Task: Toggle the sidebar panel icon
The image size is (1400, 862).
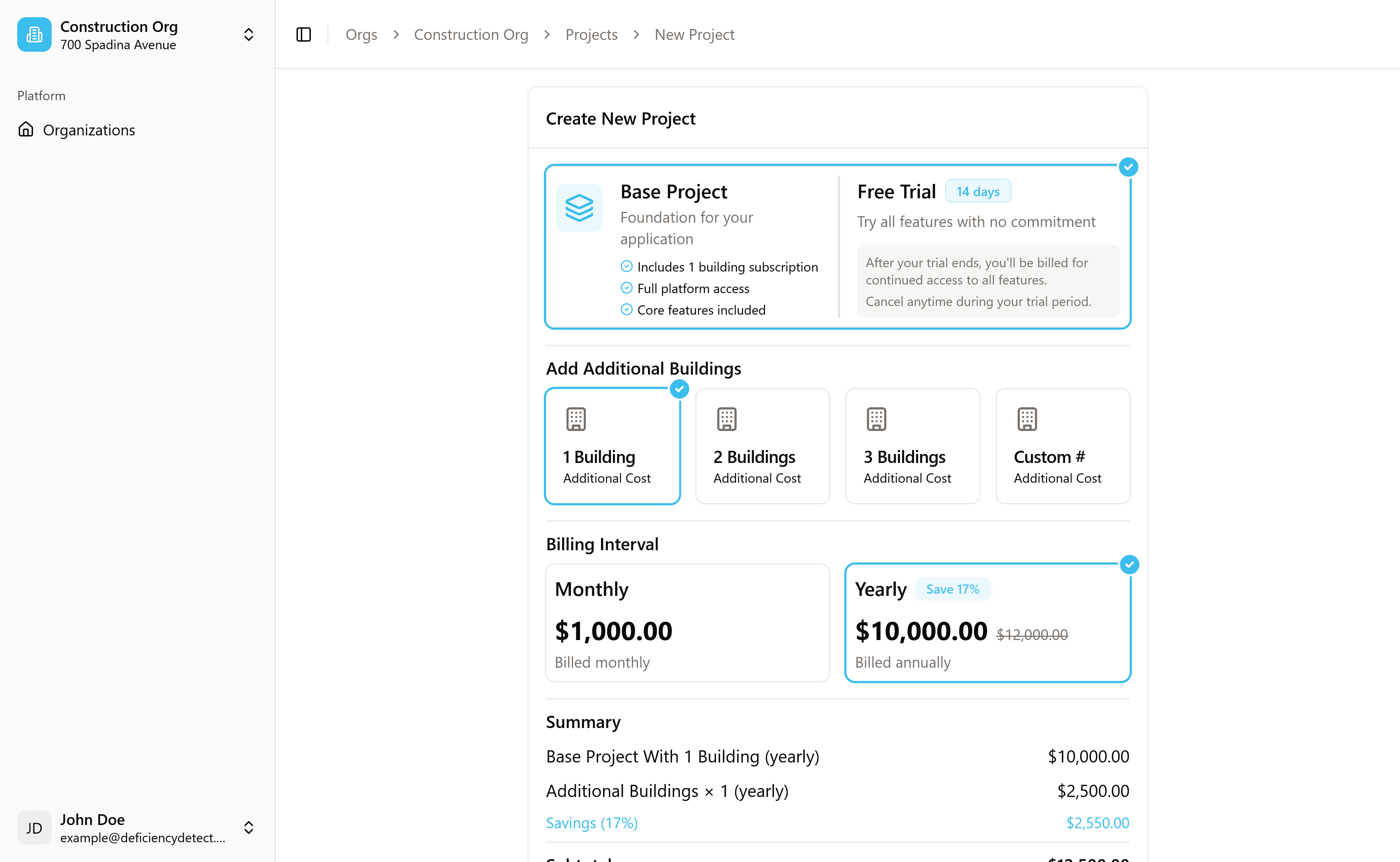Action: click(304, 35)
